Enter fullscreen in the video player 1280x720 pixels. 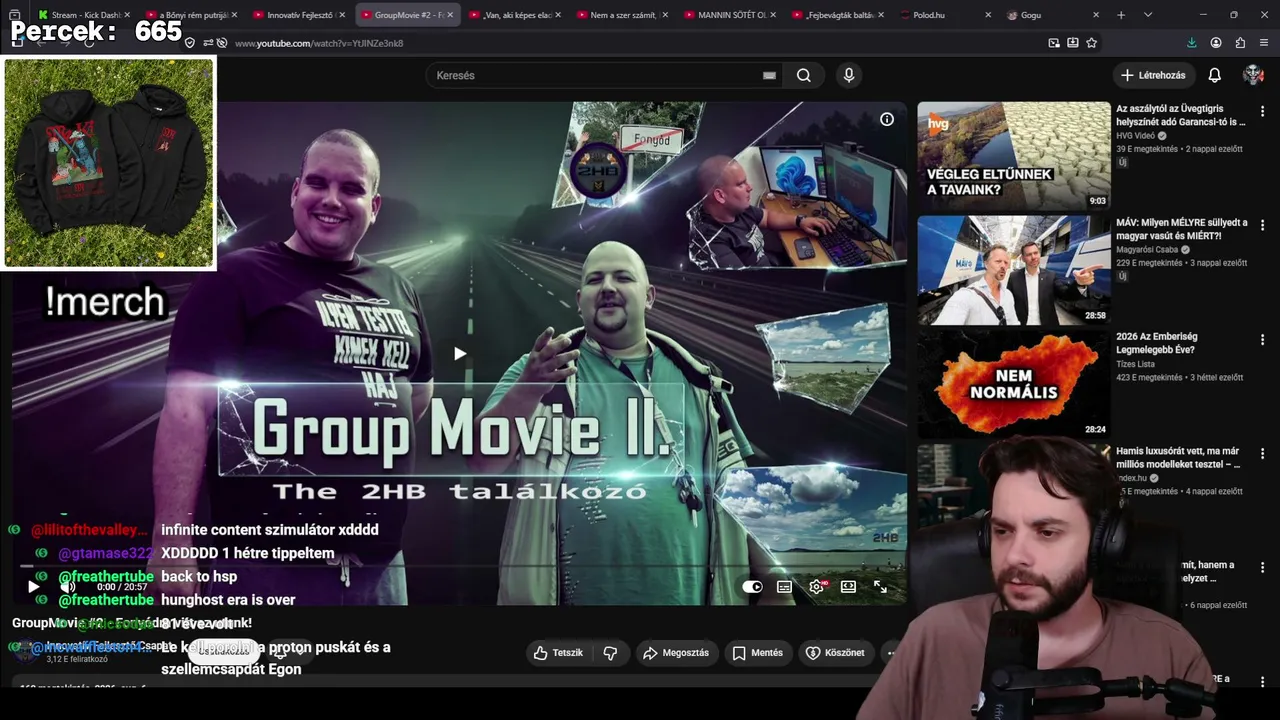click(x=880, y=587)
